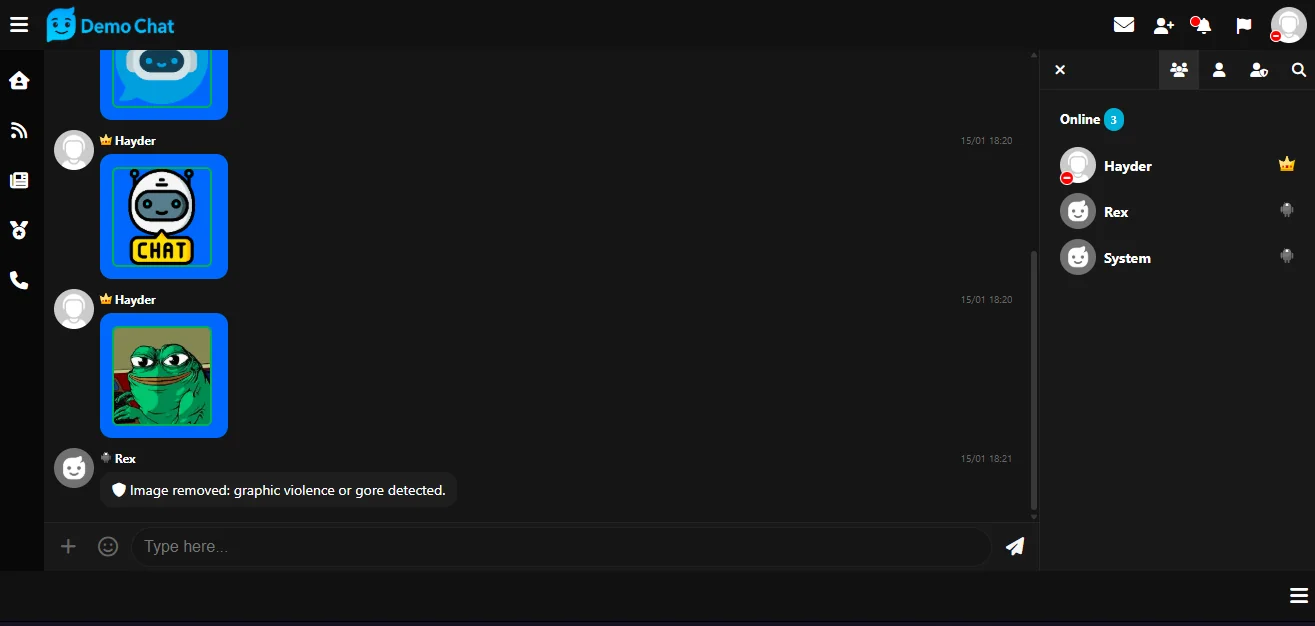Open the news icon in left sidebar
The image size is (1315, 626).
(x=19, y=180)
